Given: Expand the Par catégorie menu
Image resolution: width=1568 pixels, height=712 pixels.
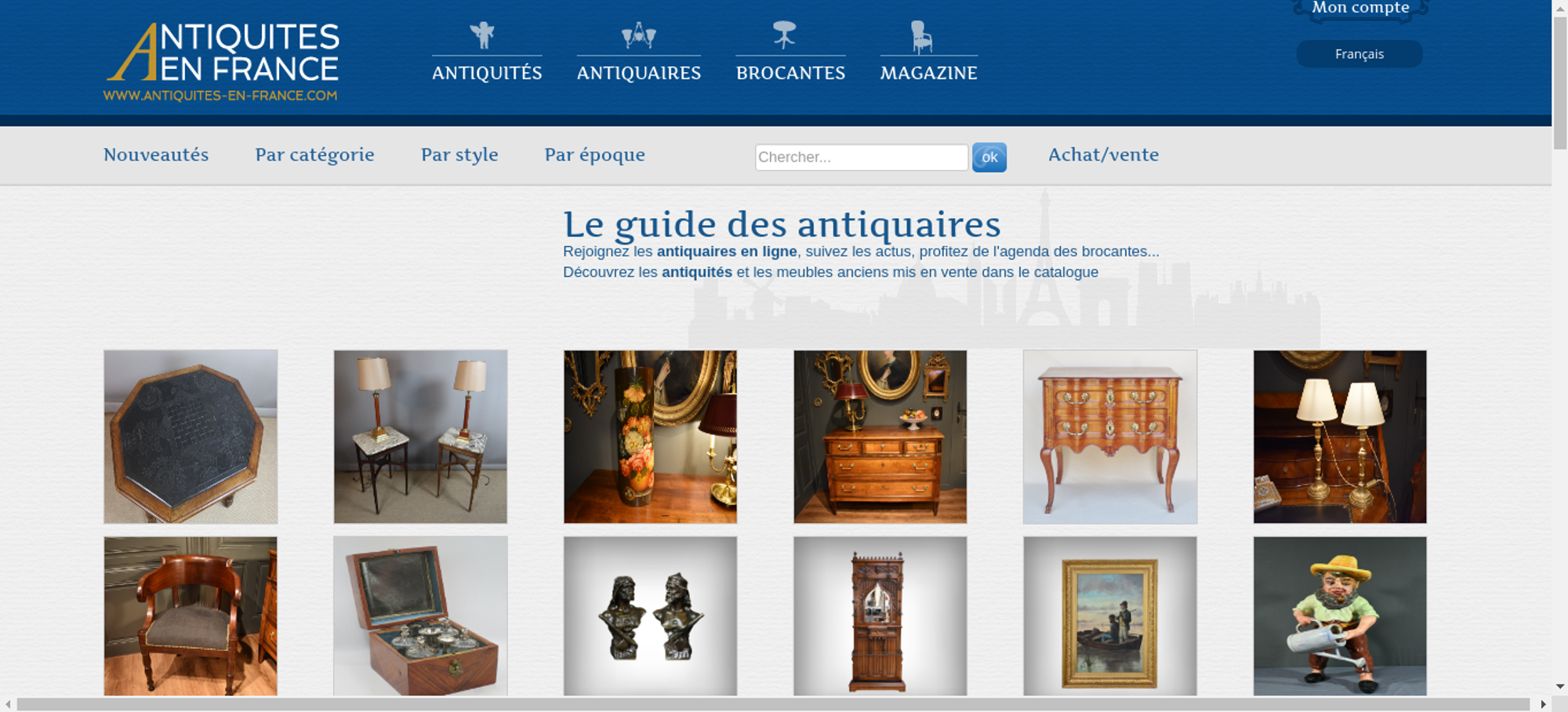Looking at the screenshot, I should 314,155.
